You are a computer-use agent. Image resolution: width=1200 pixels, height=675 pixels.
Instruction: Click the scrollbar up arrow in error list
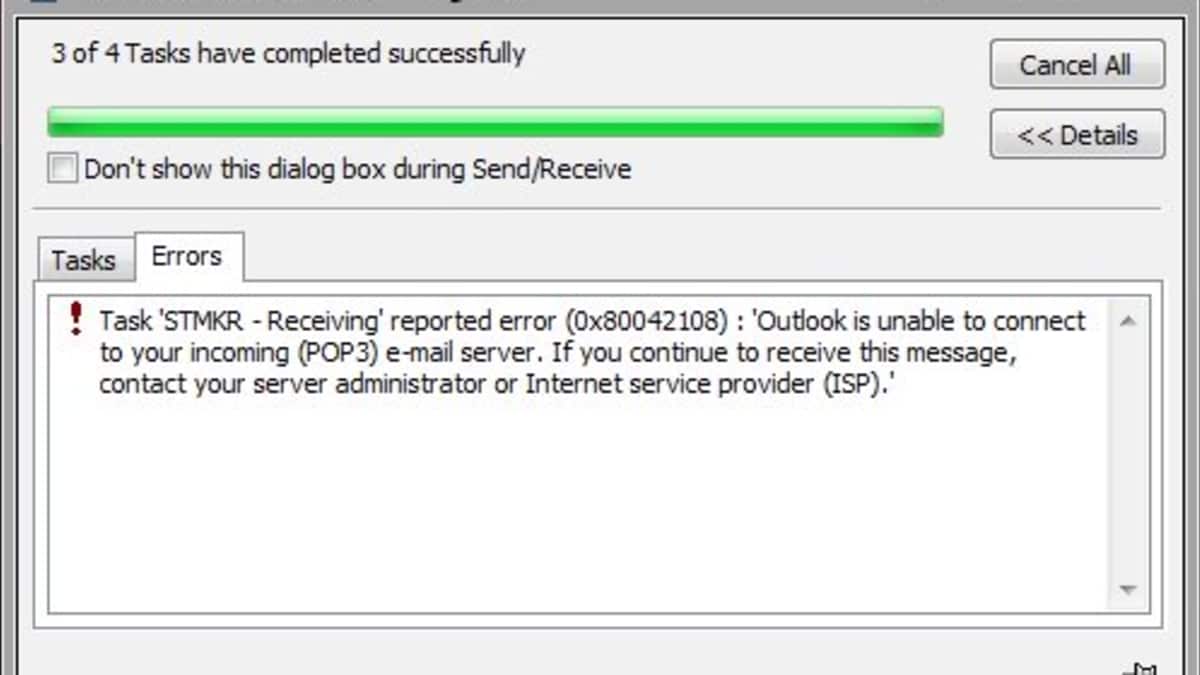[x=1128, y=321]
